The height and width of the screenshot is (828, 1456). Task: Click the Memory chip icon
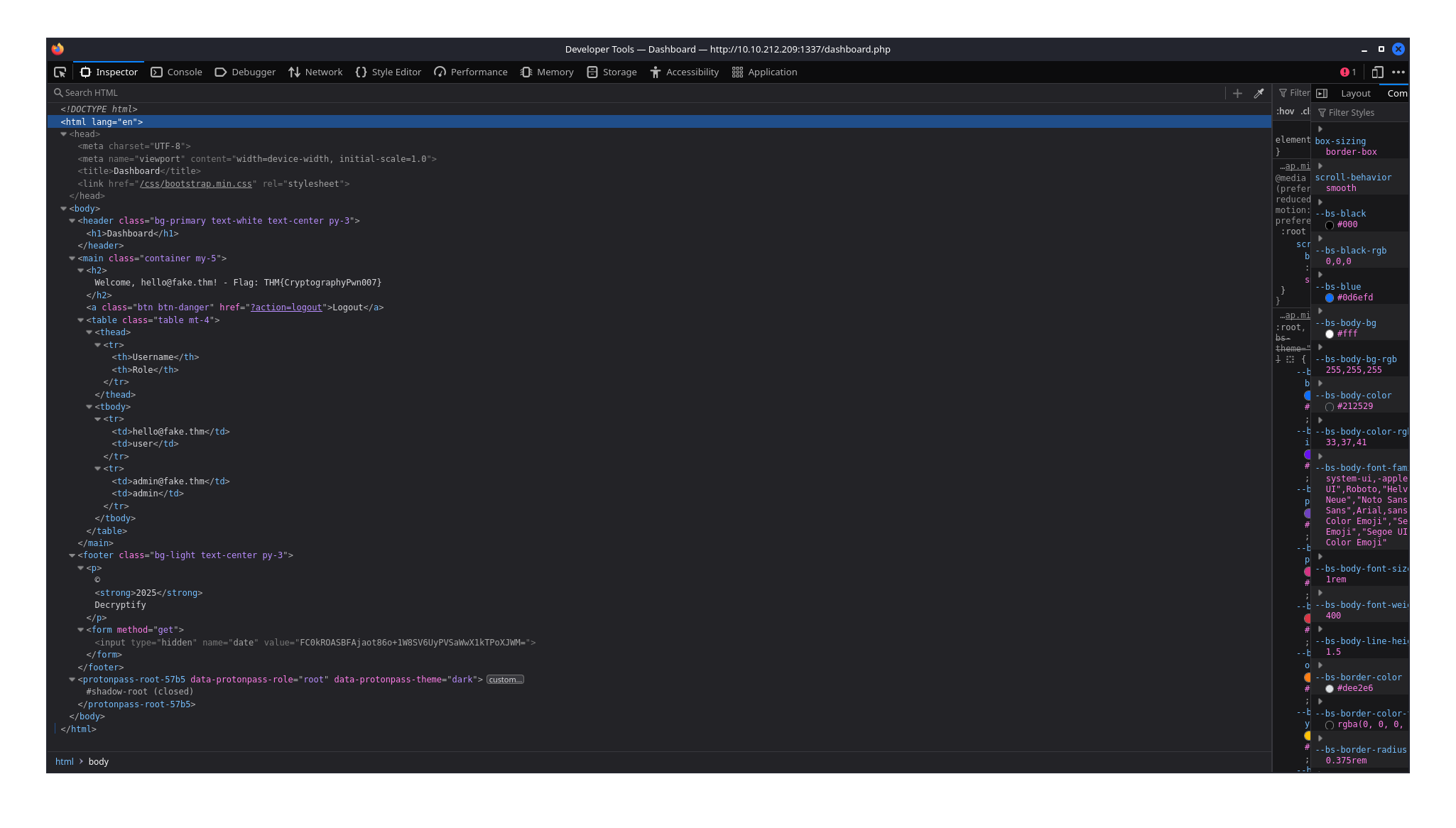coord(526,72)
